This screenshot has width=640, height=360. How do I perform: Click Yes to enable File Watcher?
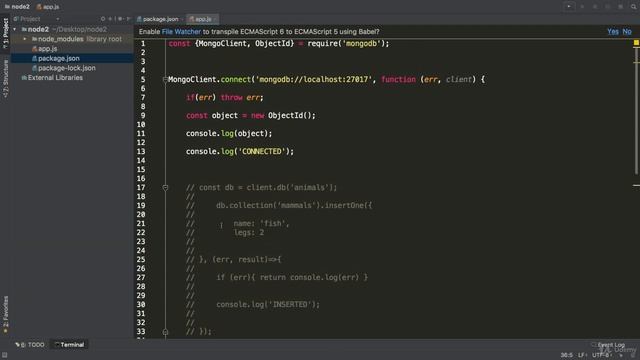tap(613, 31)
